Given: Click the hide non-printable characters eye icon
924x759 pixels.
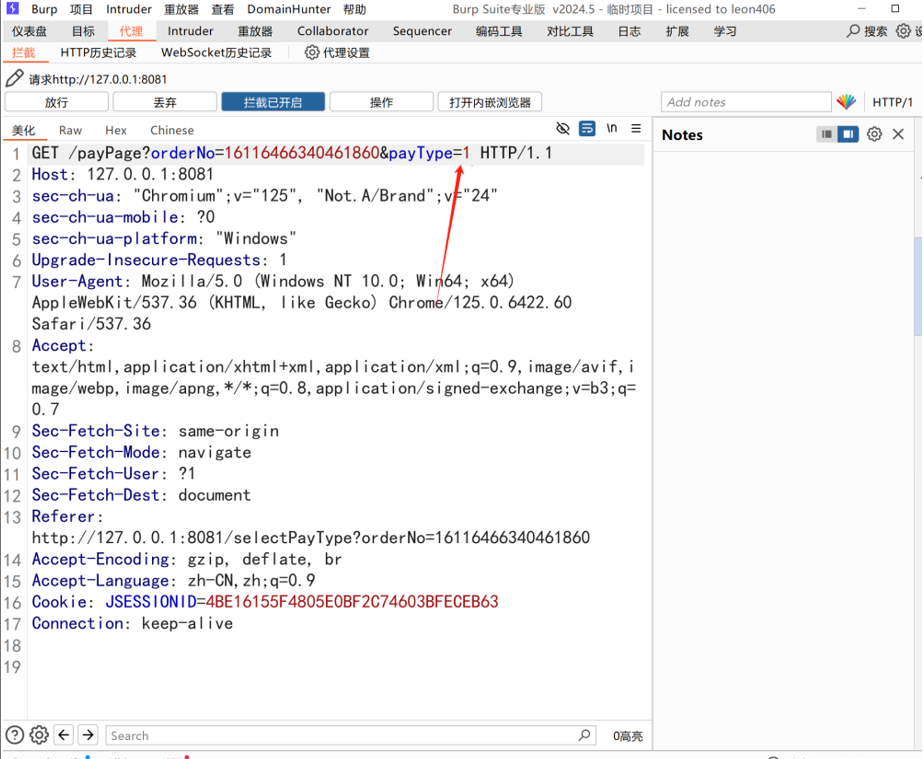Looking at the screenshot, I should click(x=563, y=129).
